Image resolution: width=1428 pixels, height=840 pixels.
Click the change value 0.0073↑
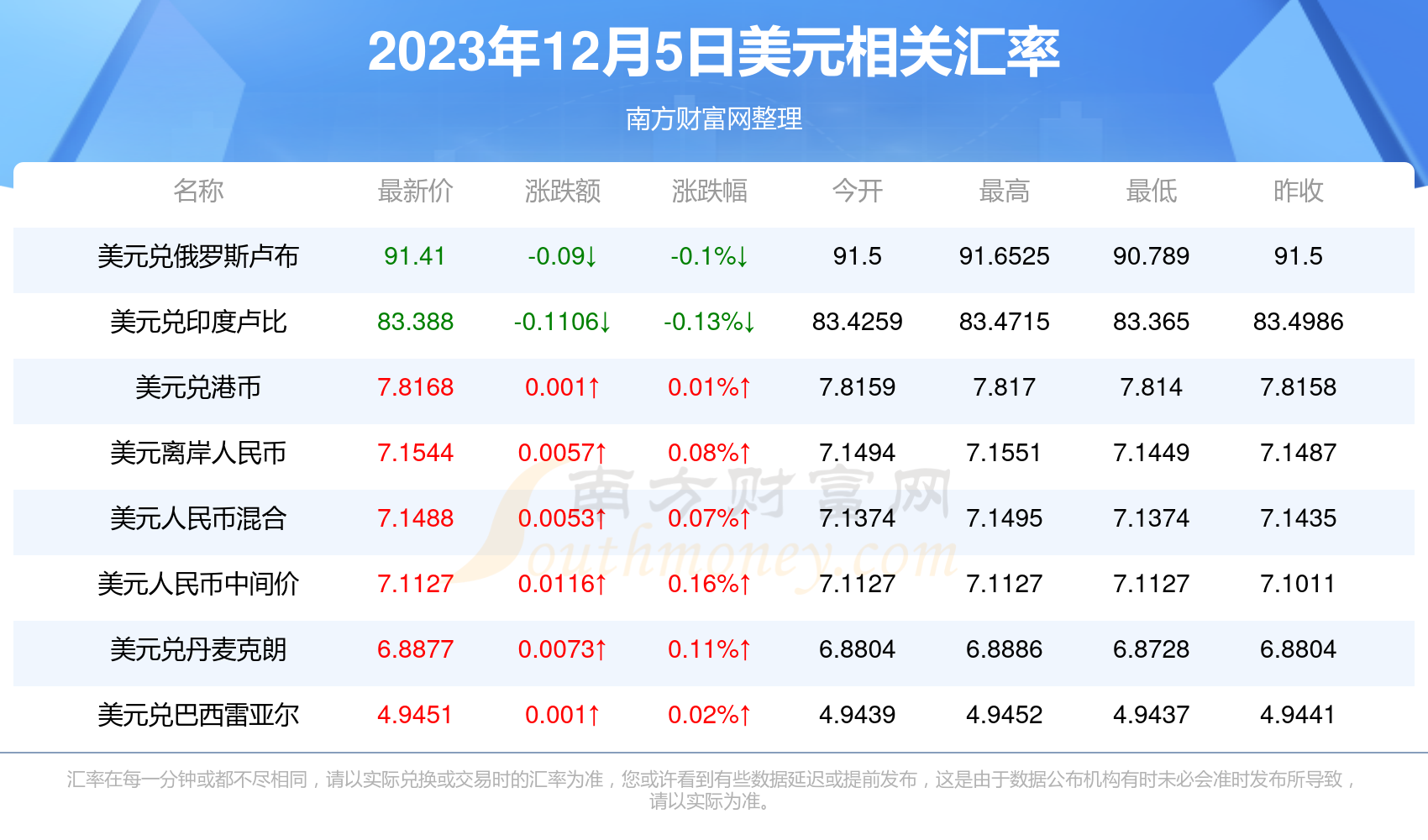click(563, 649)
